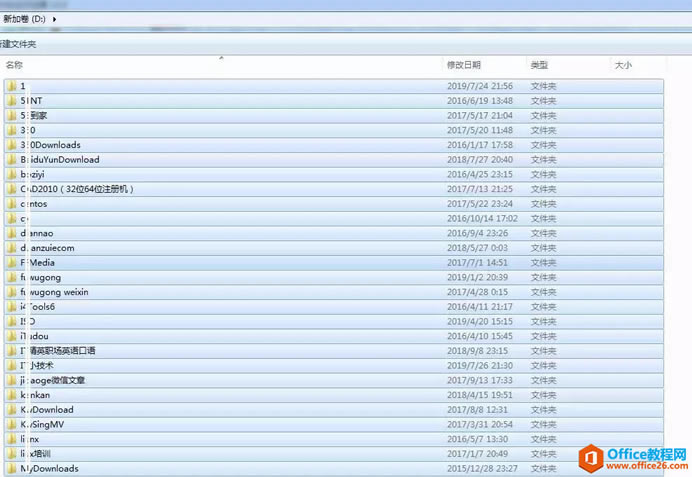The height and width of the screenshot is (477, 692).
Task: Click the folder icon of baiziyi row
Action: tap(12, 174)
